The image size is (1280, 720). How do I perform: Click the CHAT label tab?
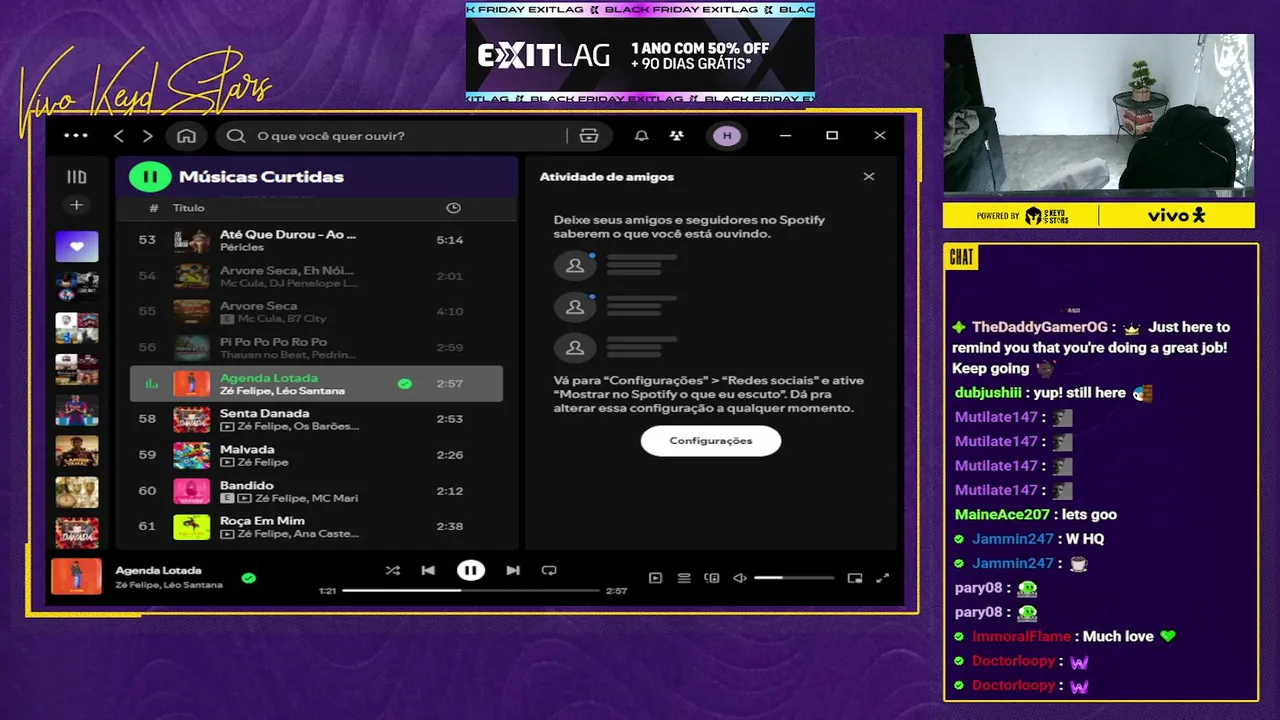(x=961, y=258)
